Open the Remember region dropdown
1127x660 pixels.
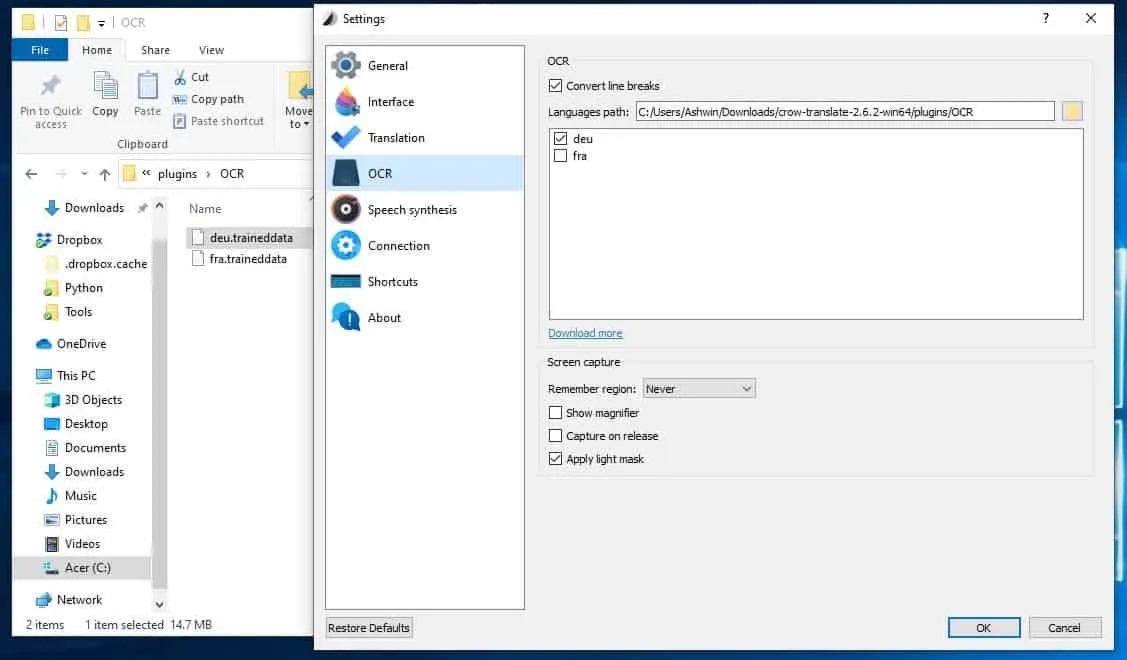(699, 389)
